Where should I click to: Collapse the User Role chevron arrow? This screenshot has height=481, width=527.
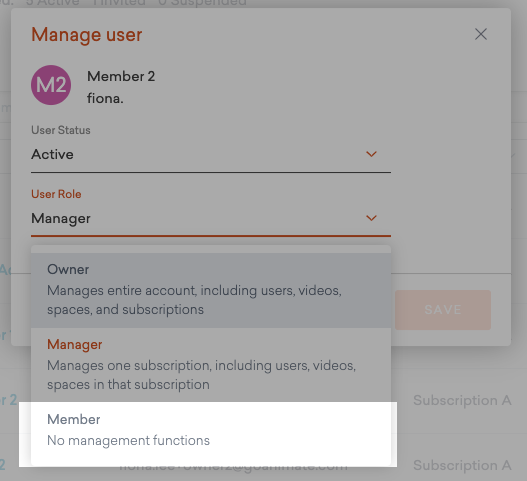point(371,218)
